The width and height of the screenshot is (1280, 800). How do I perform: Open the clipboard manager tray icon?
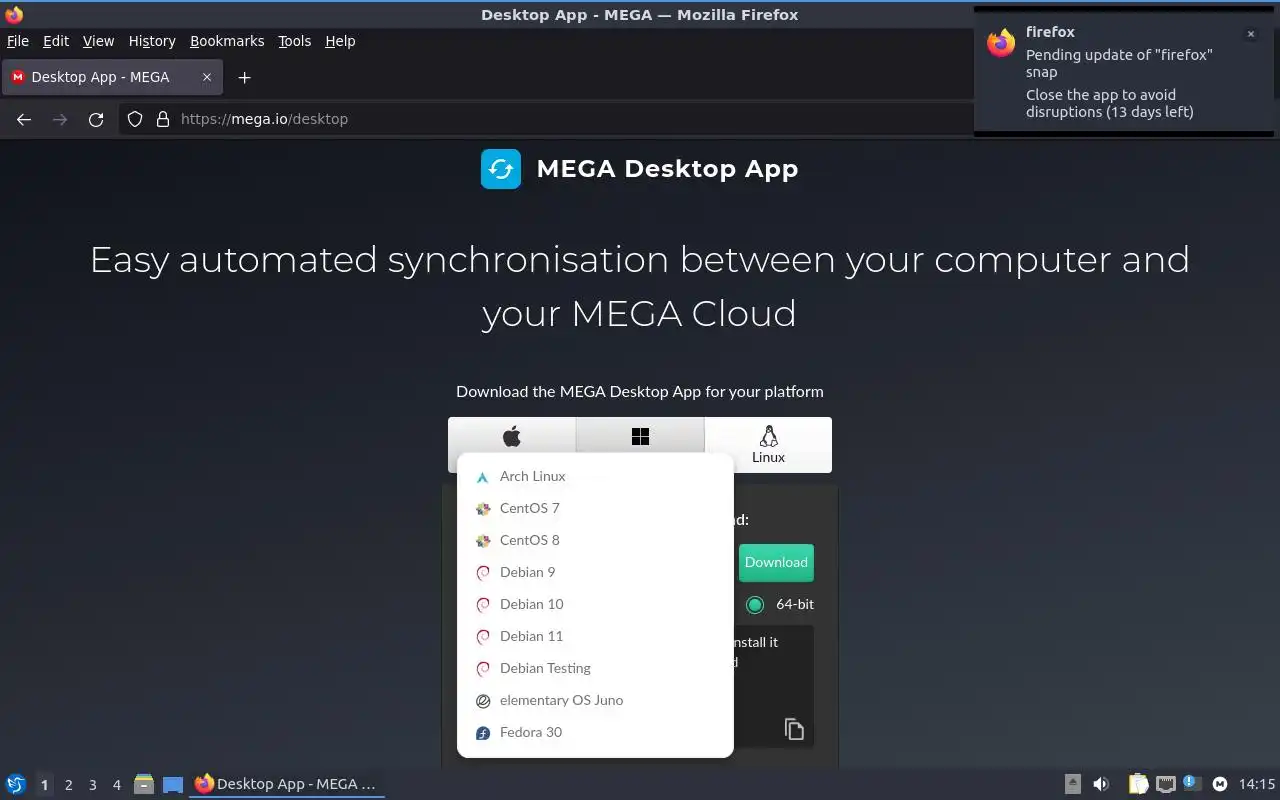tap(1138, 784)
